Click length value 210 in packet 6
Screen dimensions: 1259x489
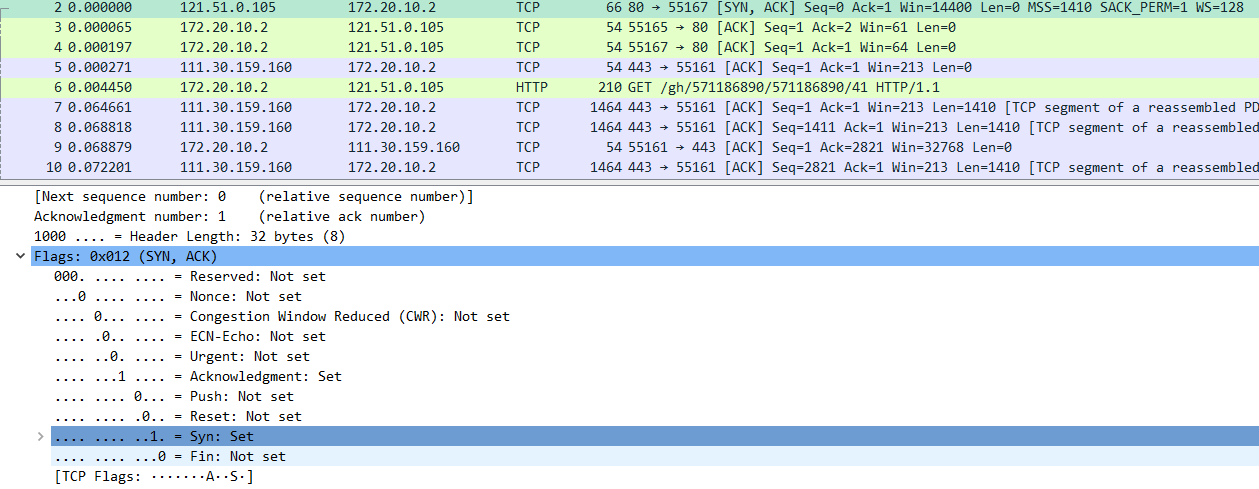coord(610,87)
